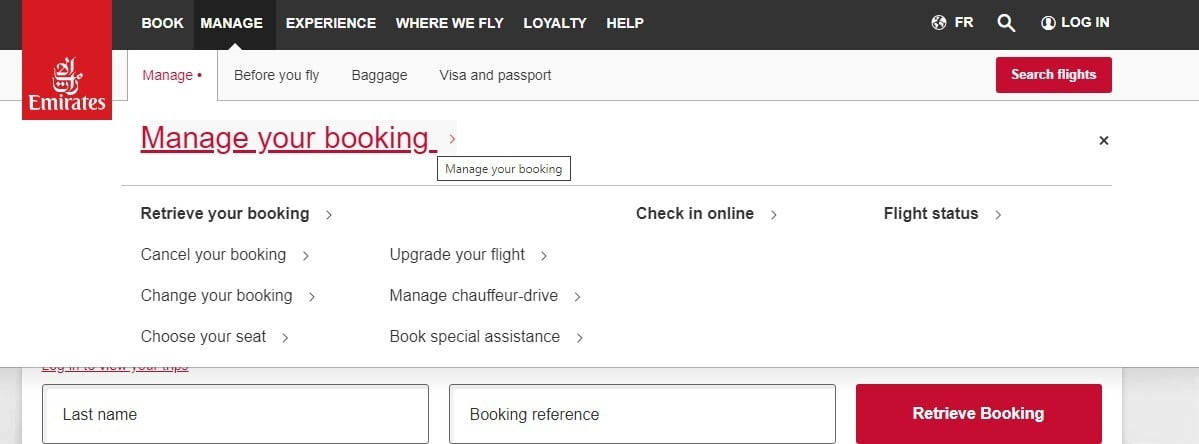Open the Experience menu
This screenshot has height=444, width=1199.
pos(331,23)
